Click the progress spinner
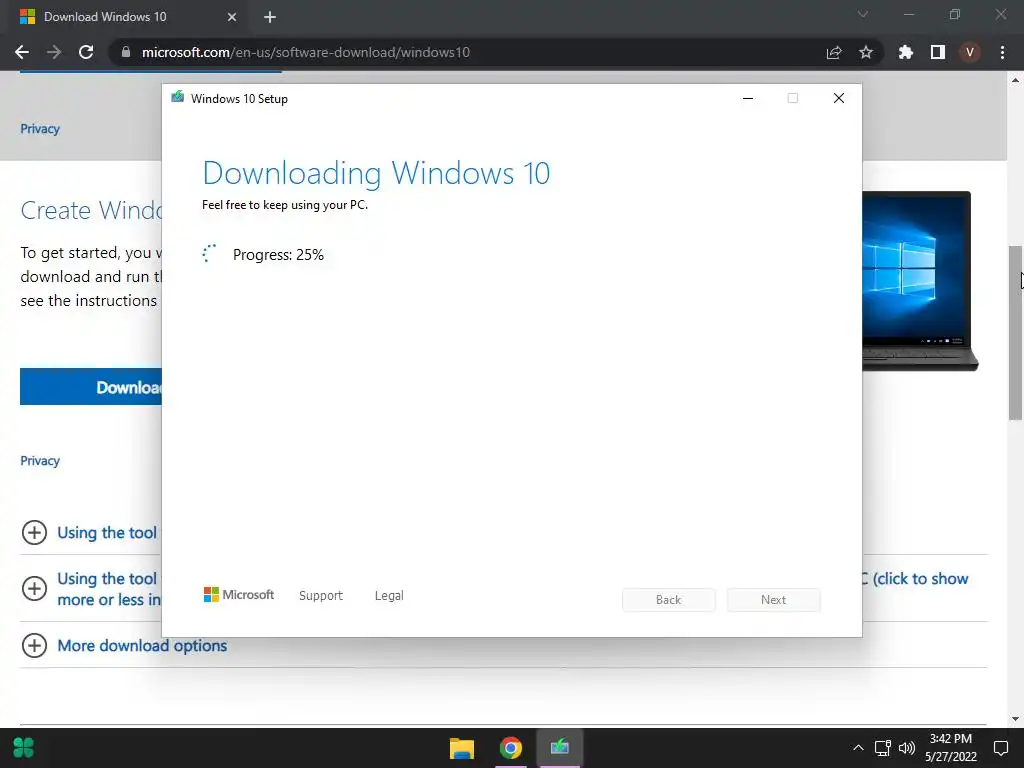1024x768 pixels. tap(209, 253)
